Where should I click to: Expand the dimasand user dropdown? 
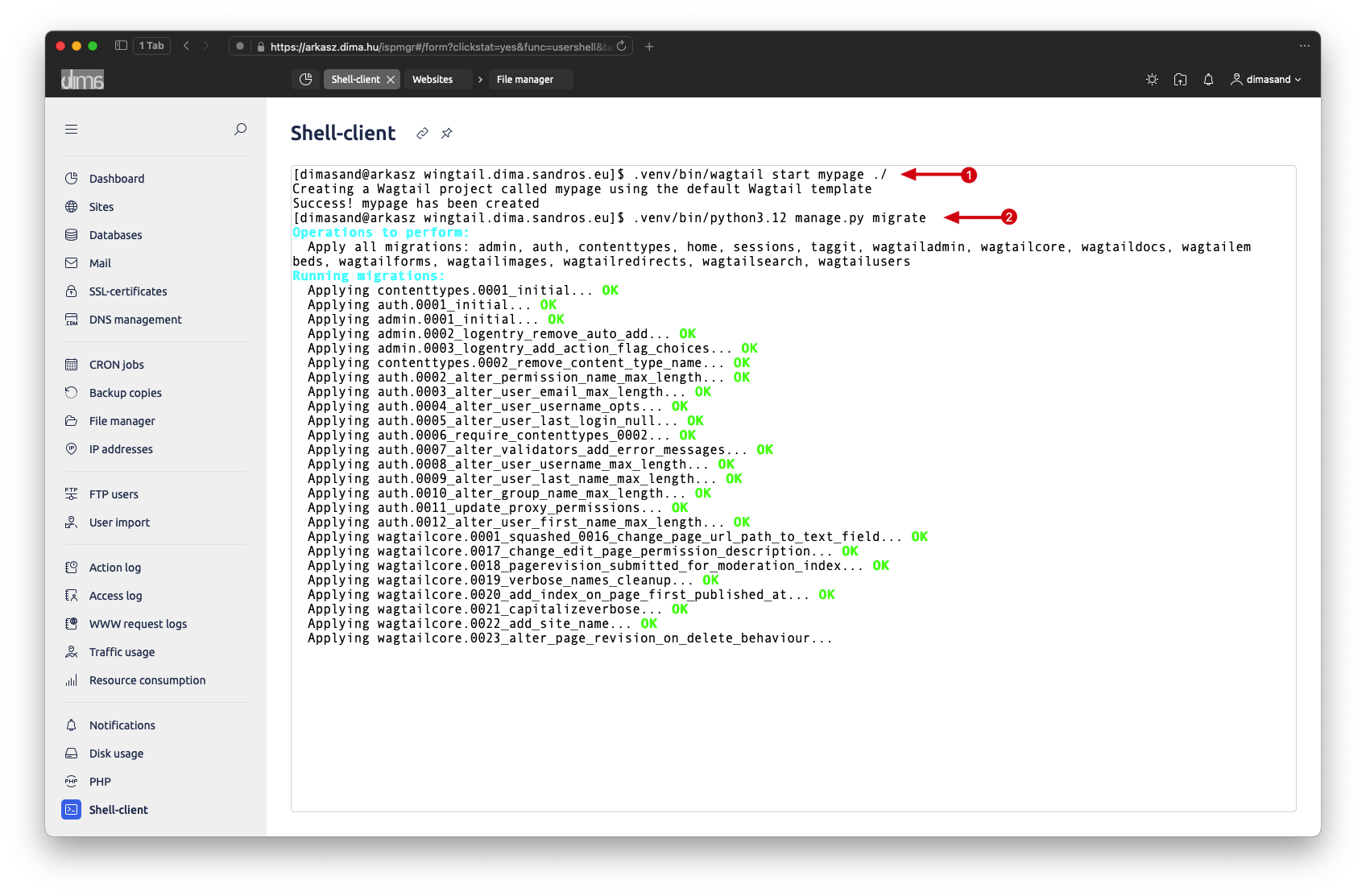[x=1266, y=80]
